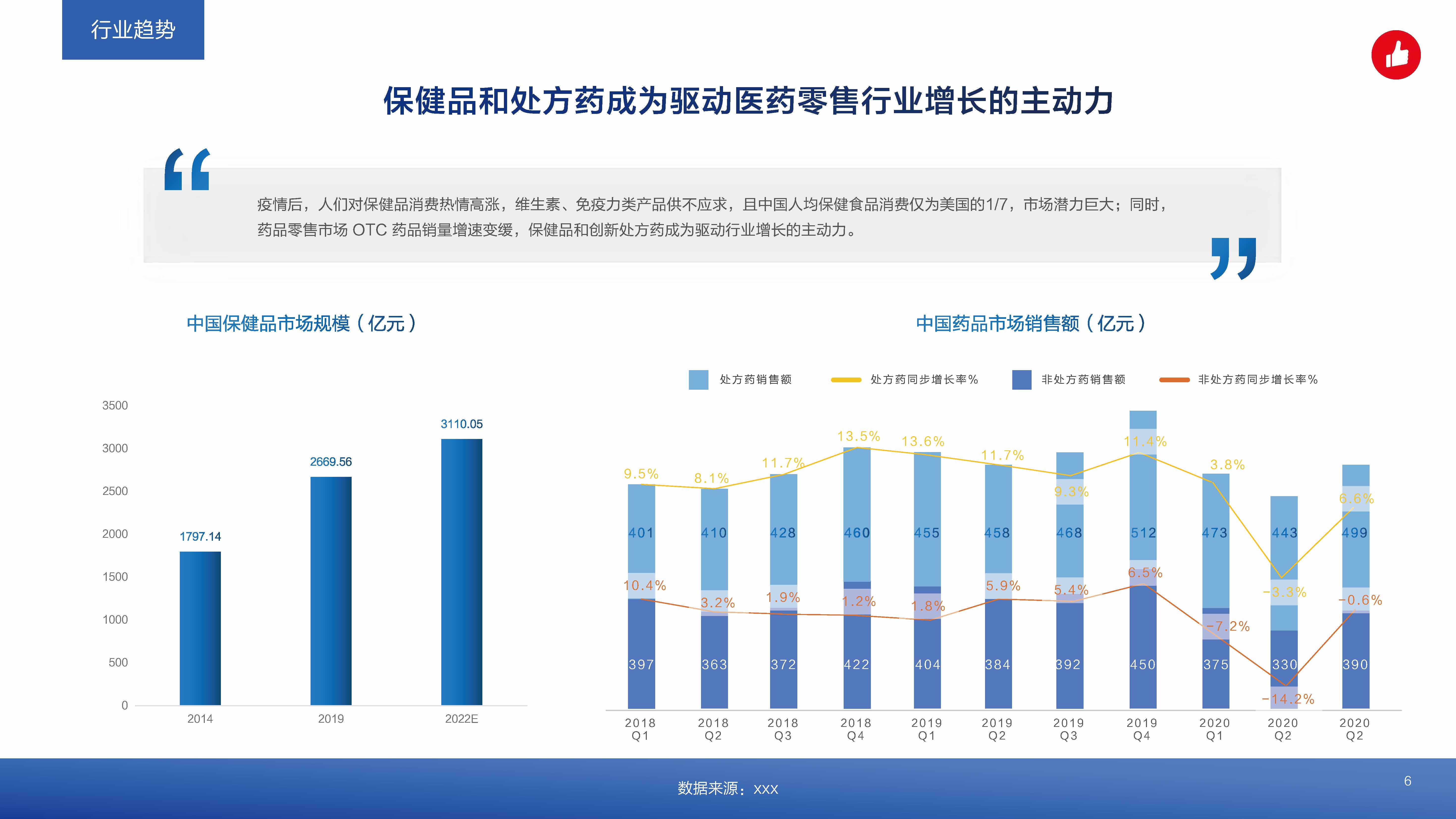
Task: Click the 450 non-prescription value for 2019 Q4
Action: (1143, 665)
